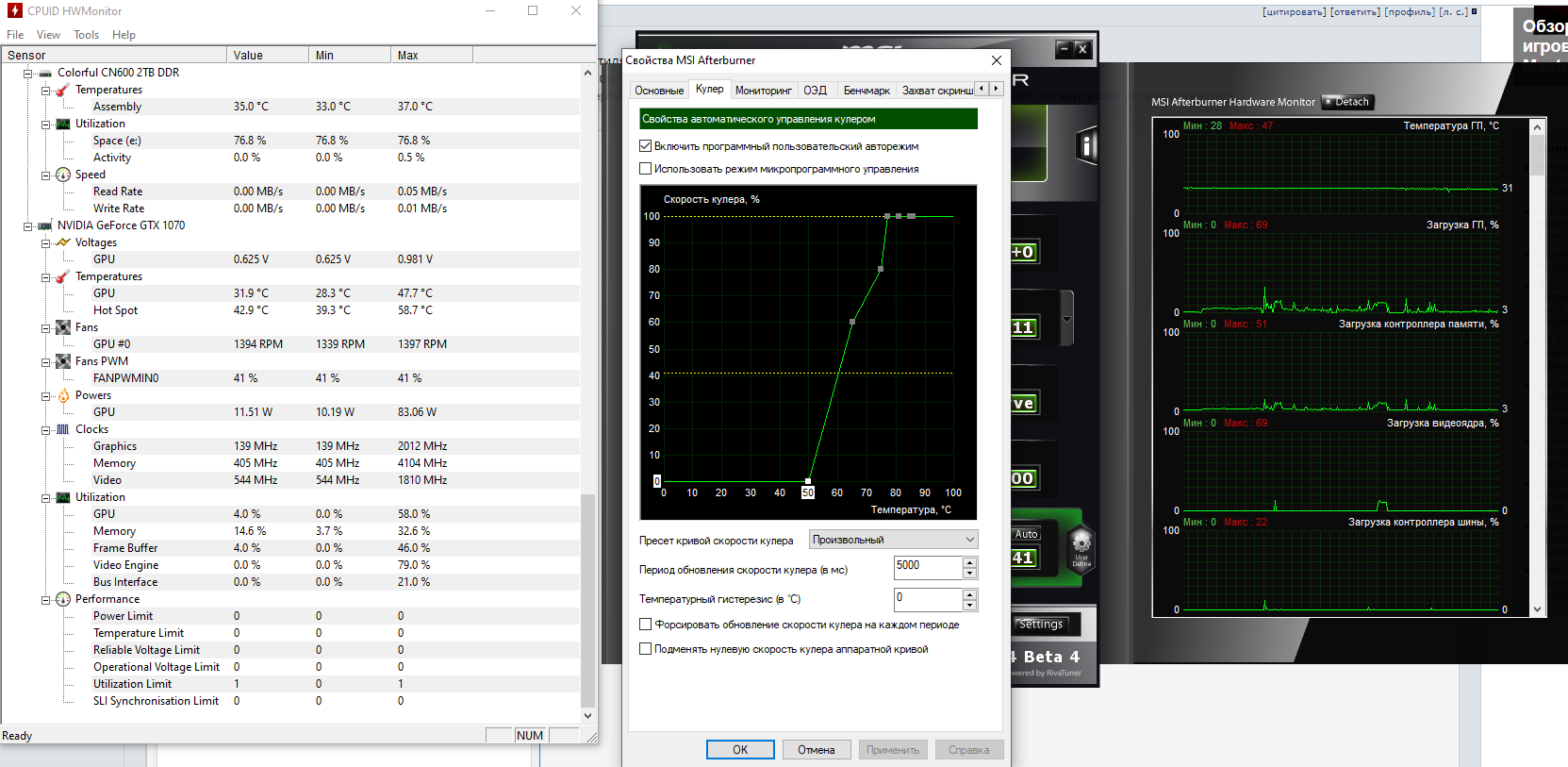The width and height of the screenshot is (1568, 767).
Task: Select the fan curve point at 60% speed
Action: 852,322
